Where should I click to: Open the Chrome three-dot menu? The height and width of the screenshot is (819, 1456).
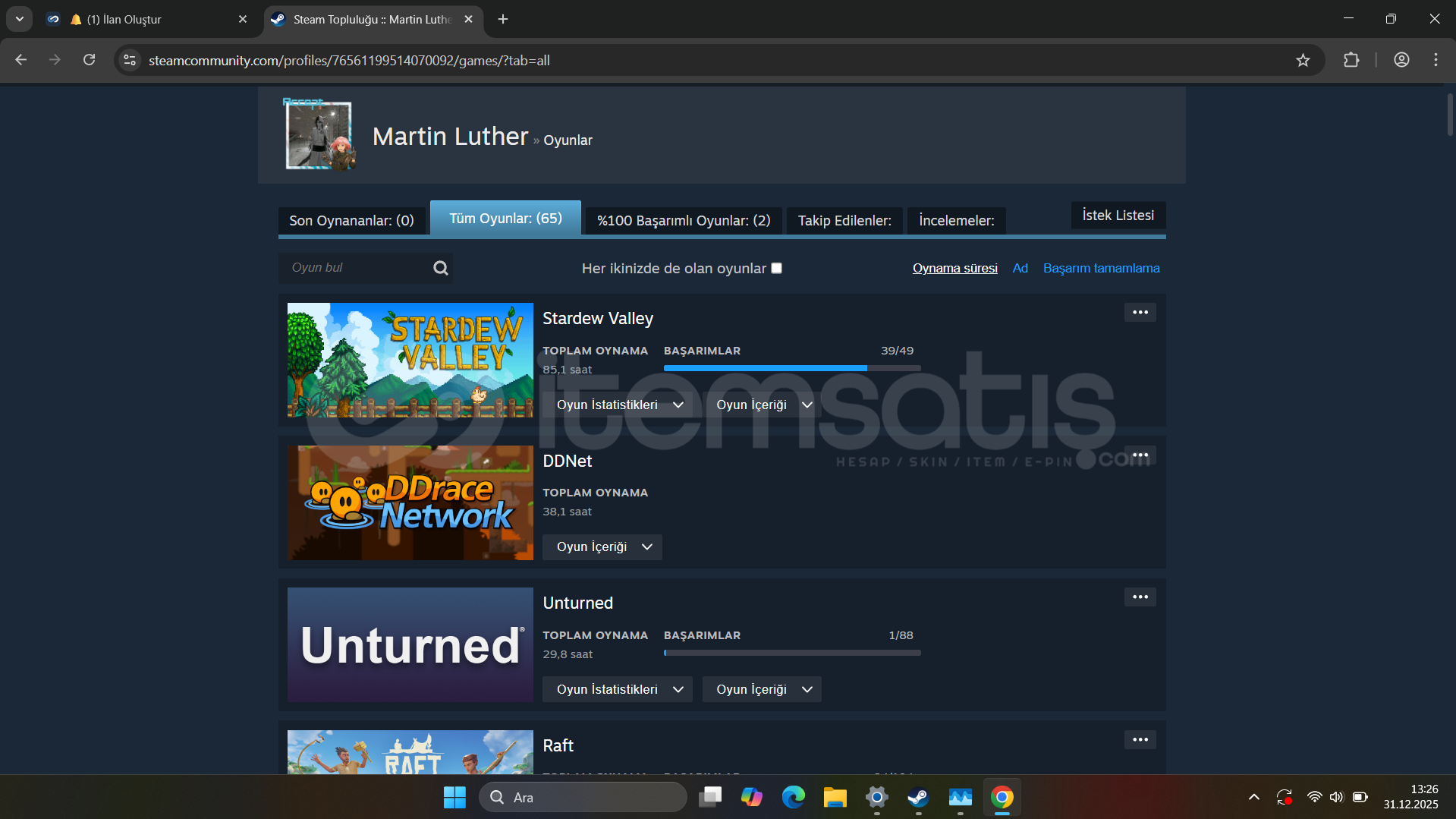coord(1436,60)
